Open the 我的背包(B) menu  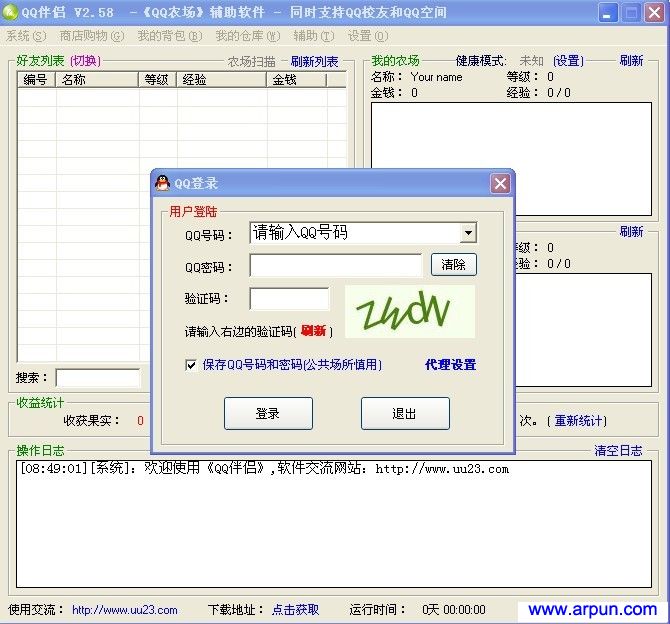point(170,36)
